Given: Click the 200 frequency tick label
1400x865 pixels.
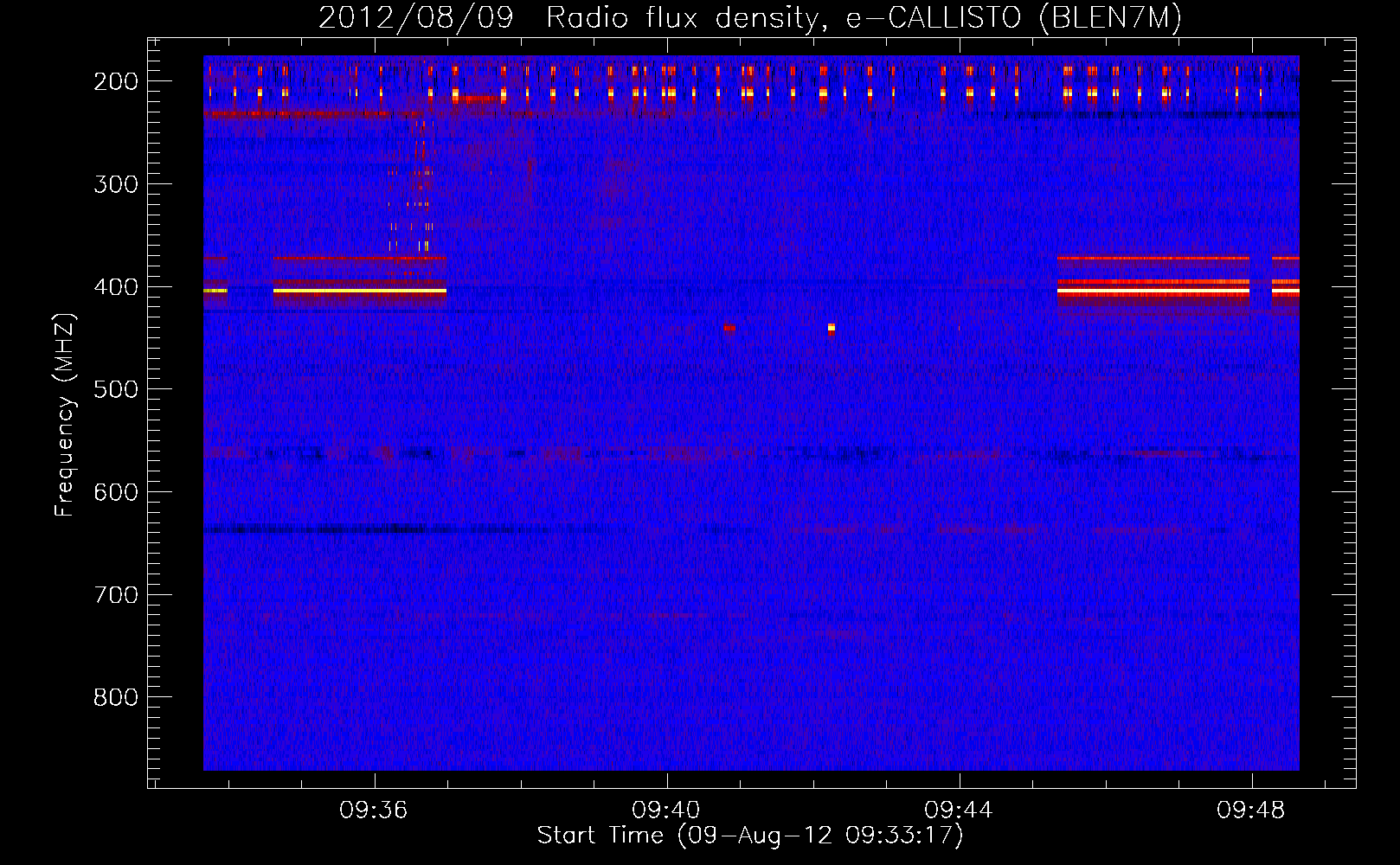Looking at the screenshot, I should tap(116, 81).
